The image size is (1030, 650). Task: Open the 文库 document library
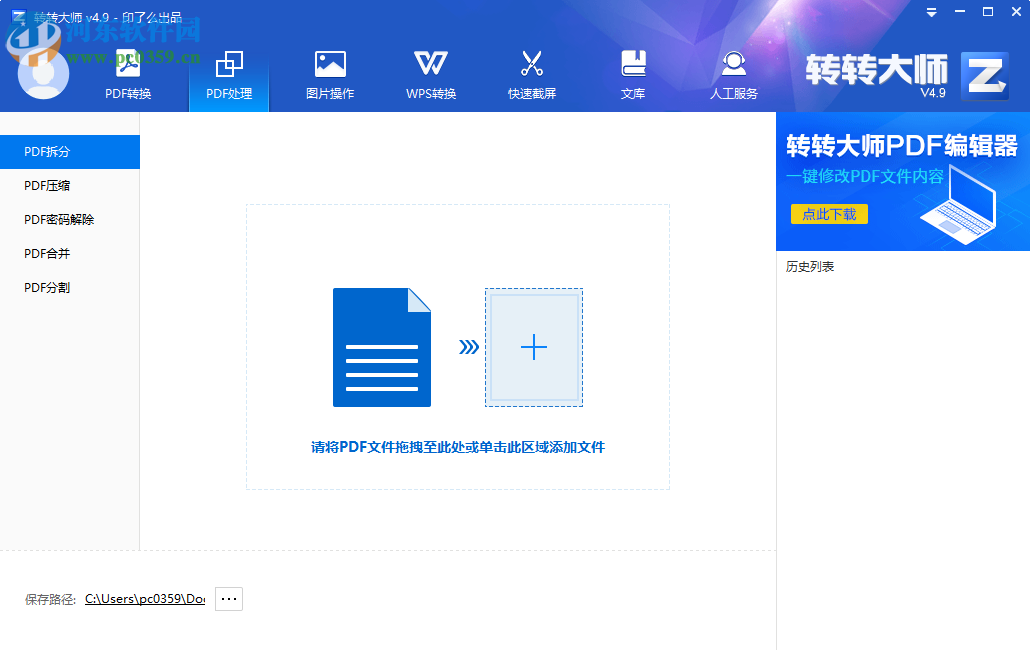tap(632, 74)
